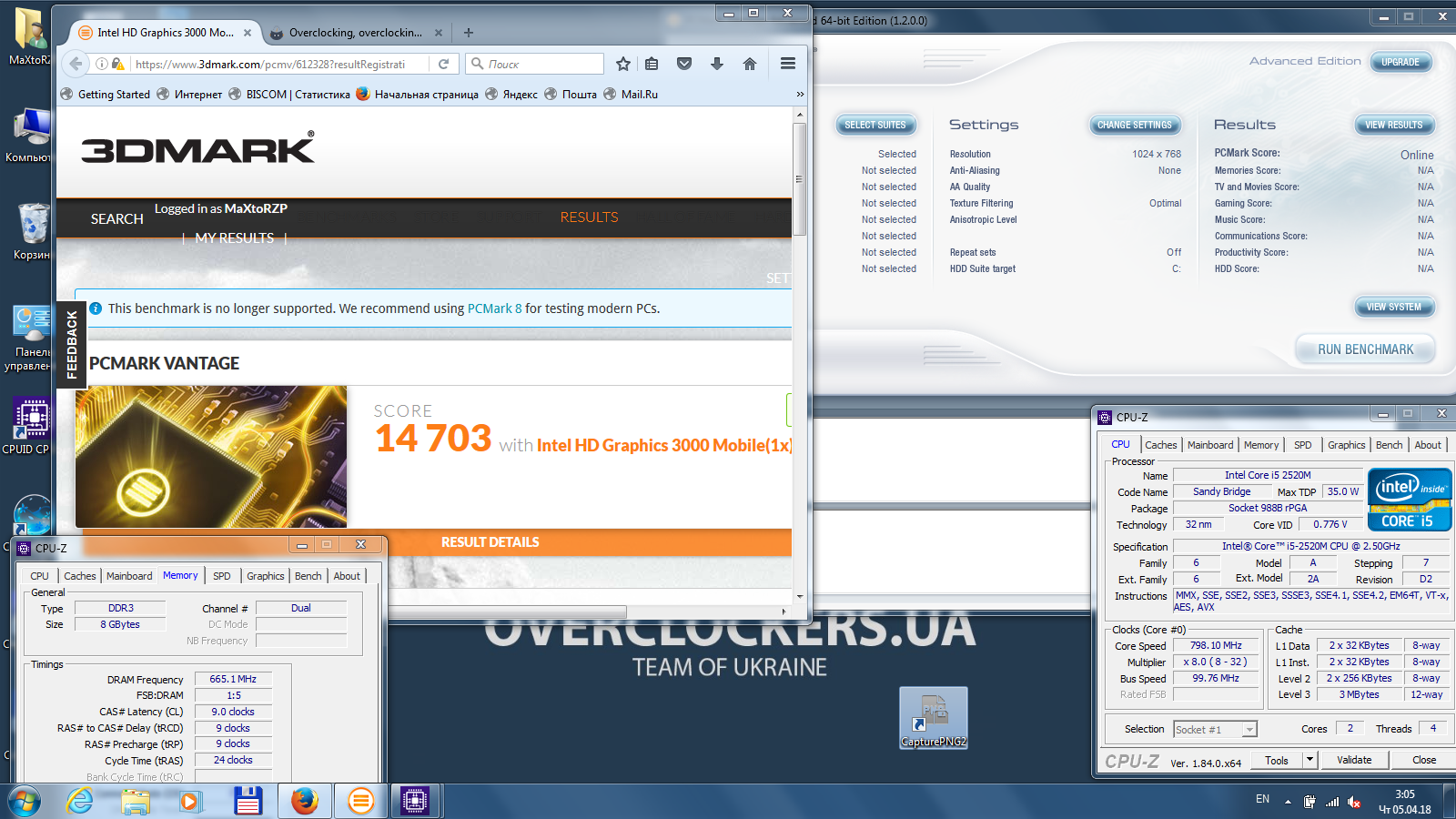The height and width of the screenshot is (819, 1456).
Task: Click the Firefox back arrow button
Action: 76,64
